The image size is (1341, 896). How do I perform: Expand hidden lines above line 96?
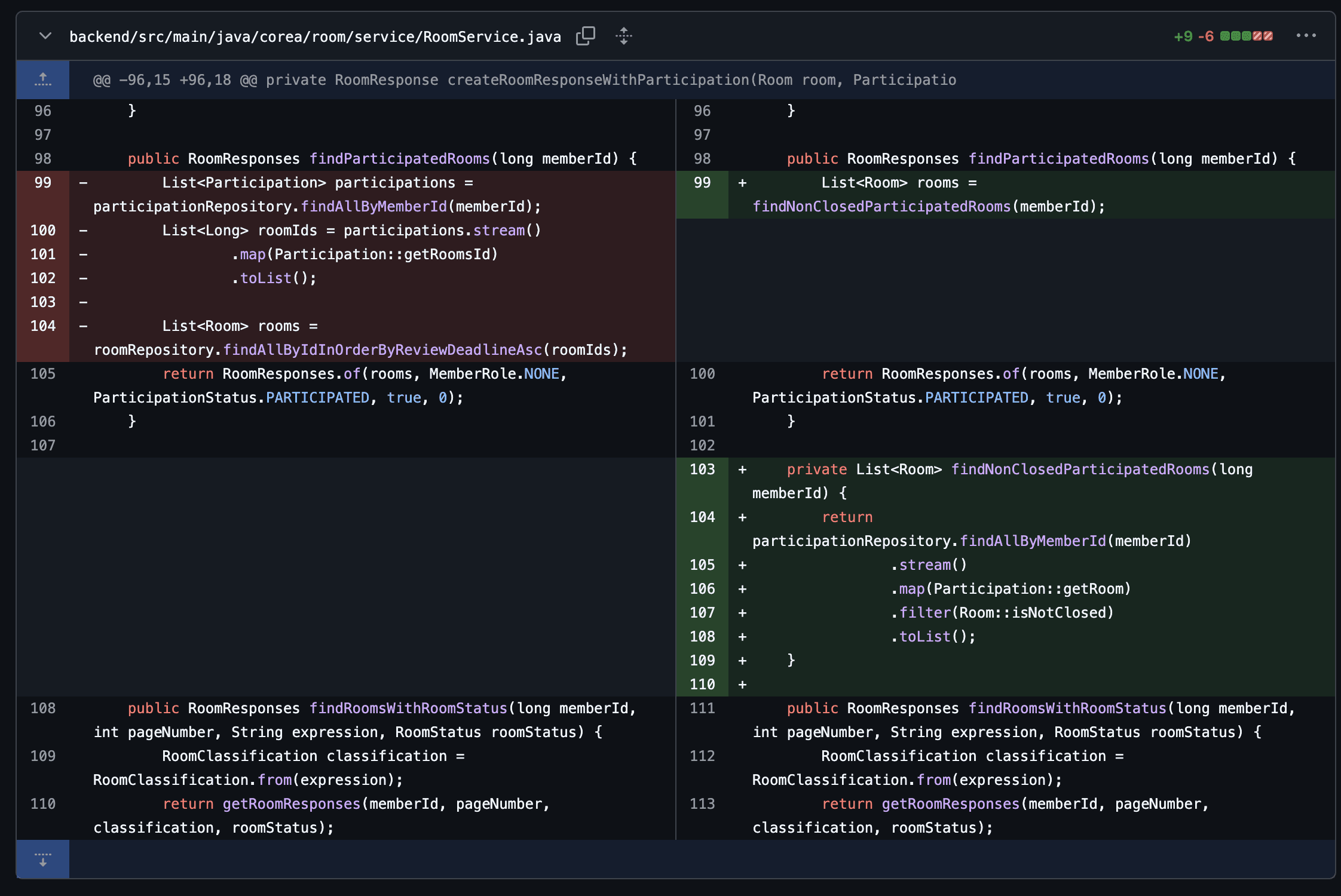[x=43, y=79]
